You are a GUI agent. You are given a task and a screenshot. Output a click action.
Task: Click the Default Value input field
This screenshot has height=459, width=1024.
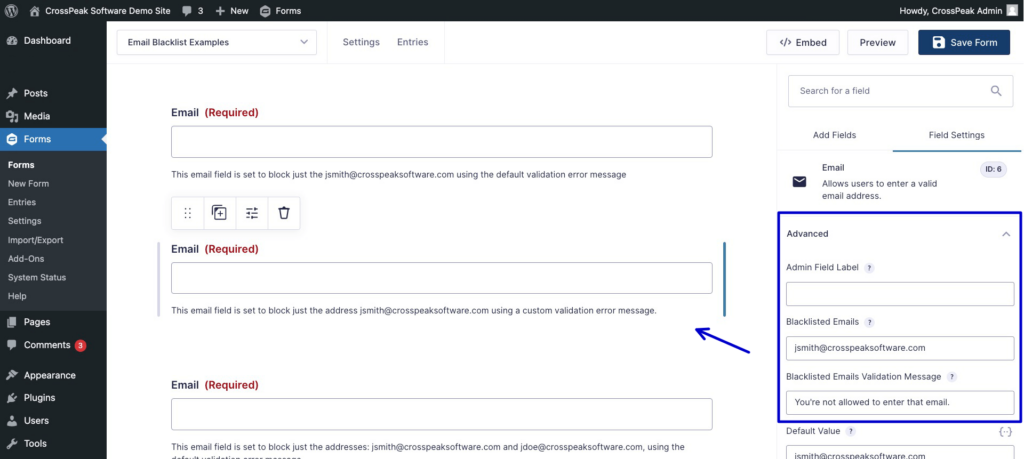900,452
